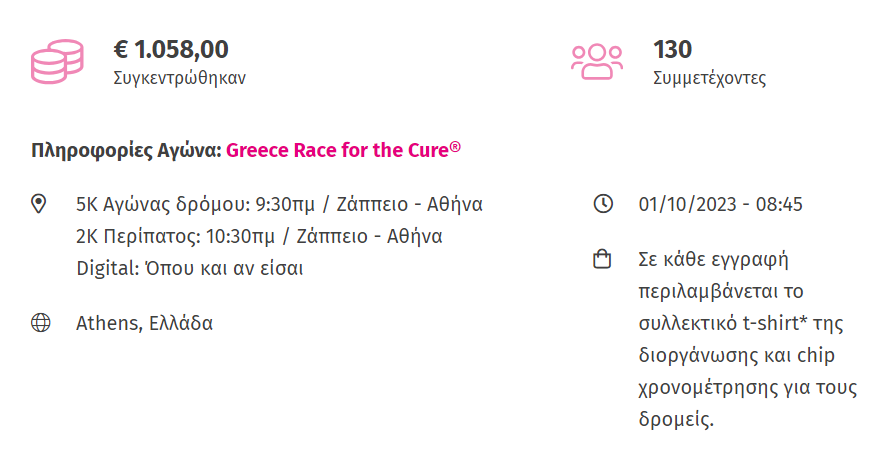Click the location pin icon
Screen dimensions: 872x453
[40, 205]
